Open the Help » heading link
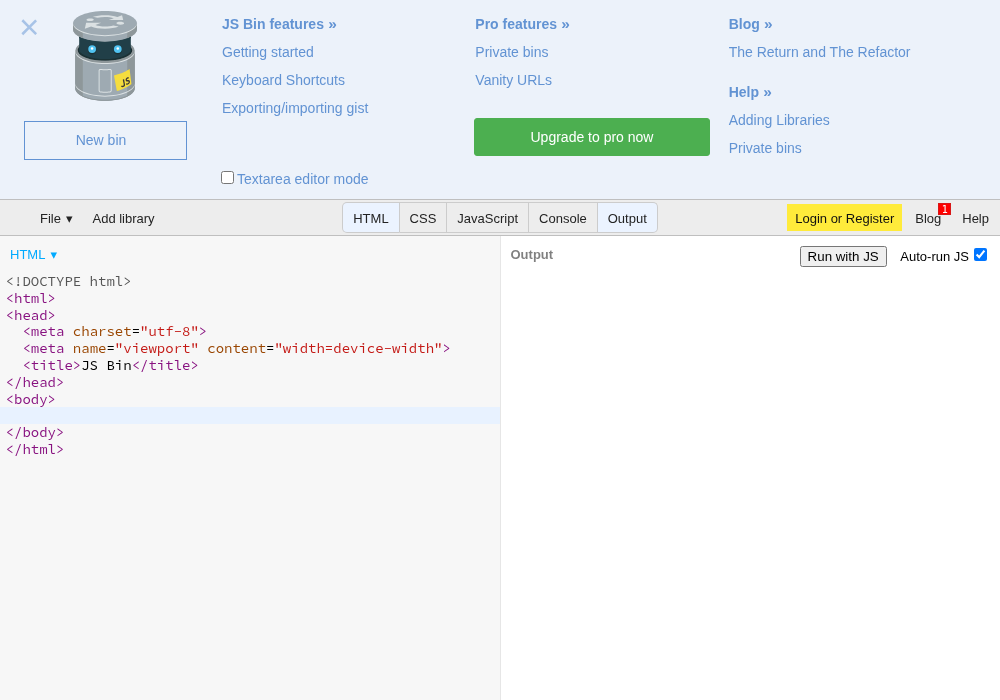1000x700 pixels. point(750,92)
